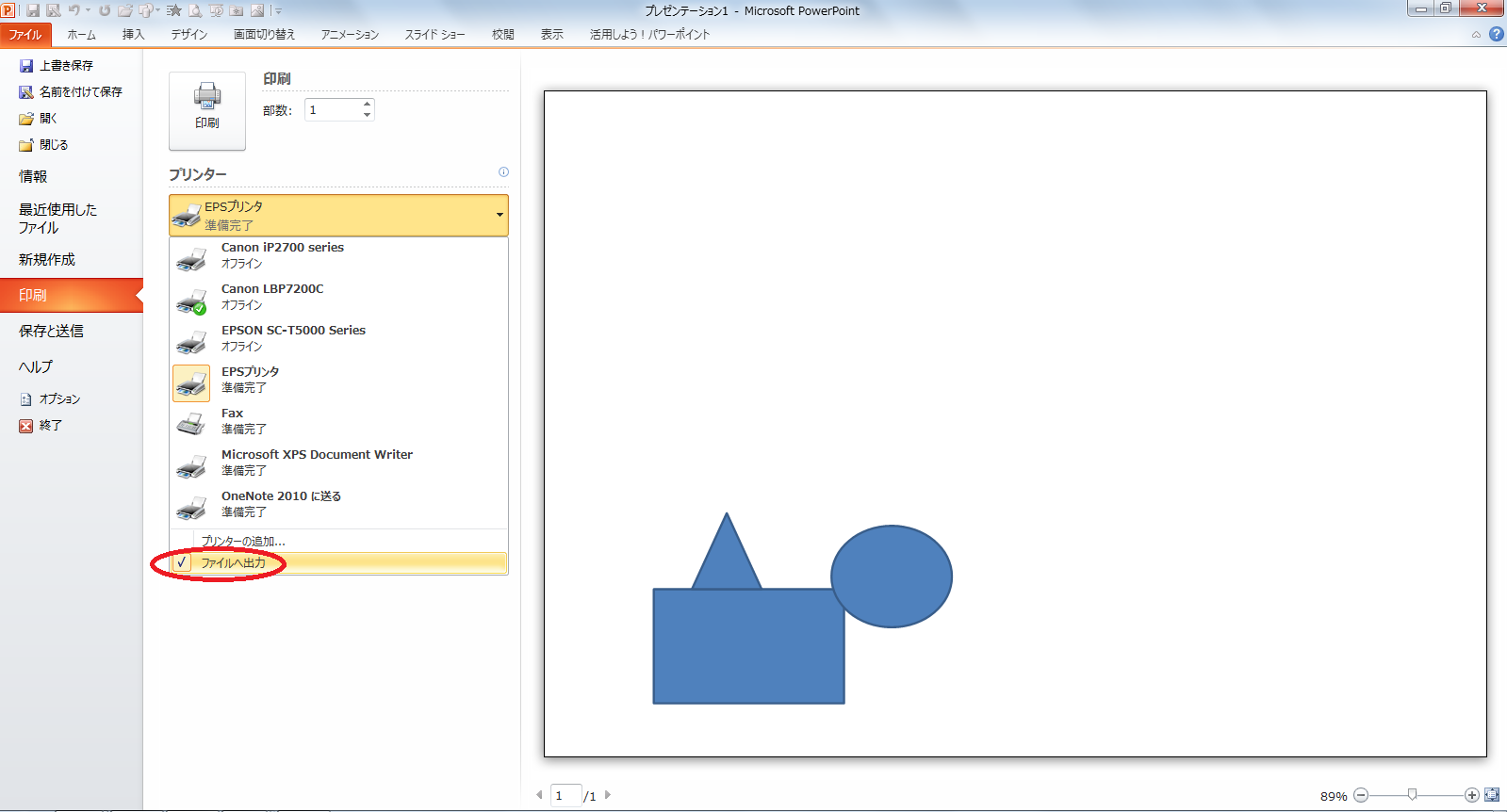Select OneNote 2010 に送る printer
Viewport: 1507px width, 812px height.
[338, 504]
